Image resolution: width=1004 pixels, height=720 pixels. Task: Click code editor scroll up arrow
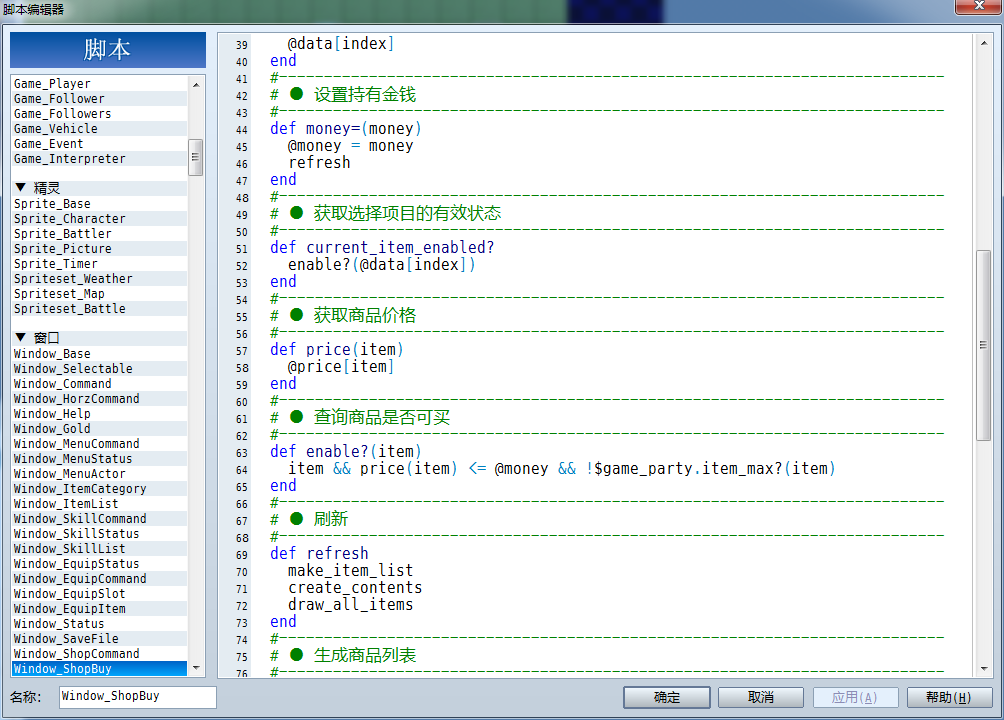(x=984, y=44)
